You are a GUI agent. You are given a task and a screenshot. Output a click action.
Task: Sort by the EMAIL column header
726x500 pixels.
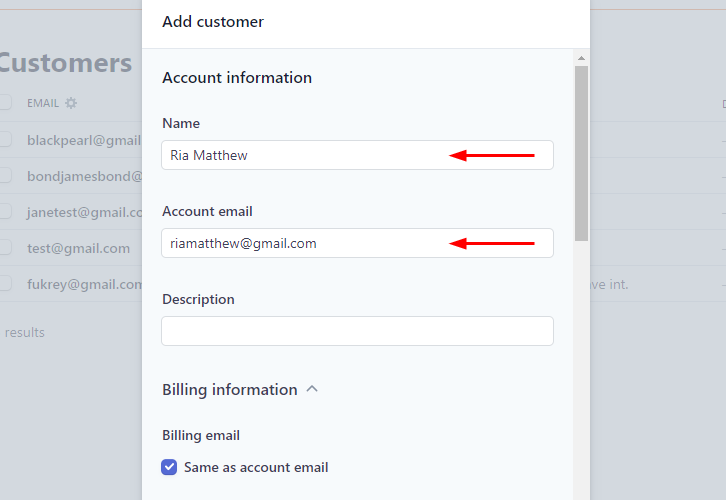click(43, 103)
